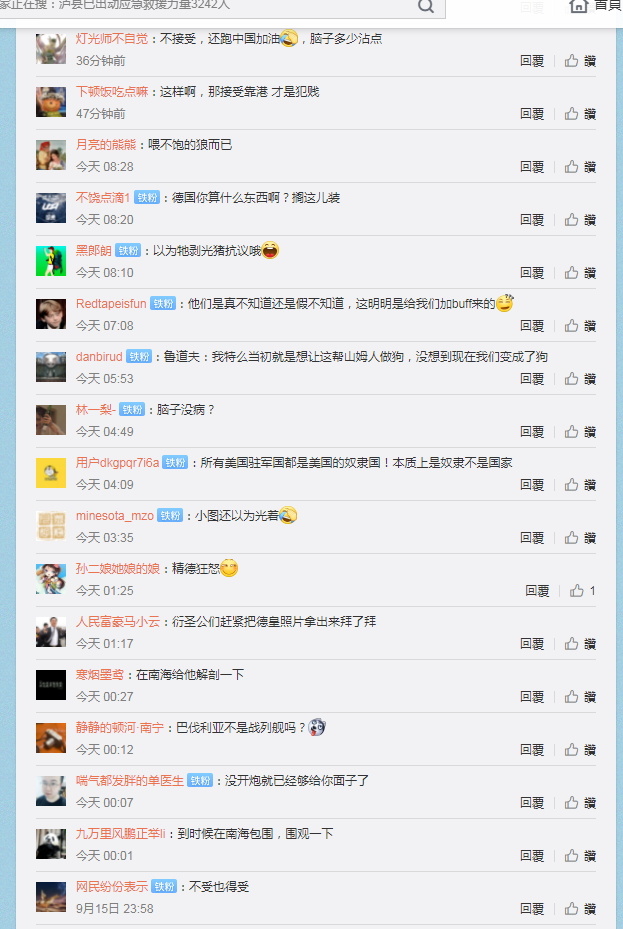Reply to the comment by 九万里风鹏正举li

point(532,856)
